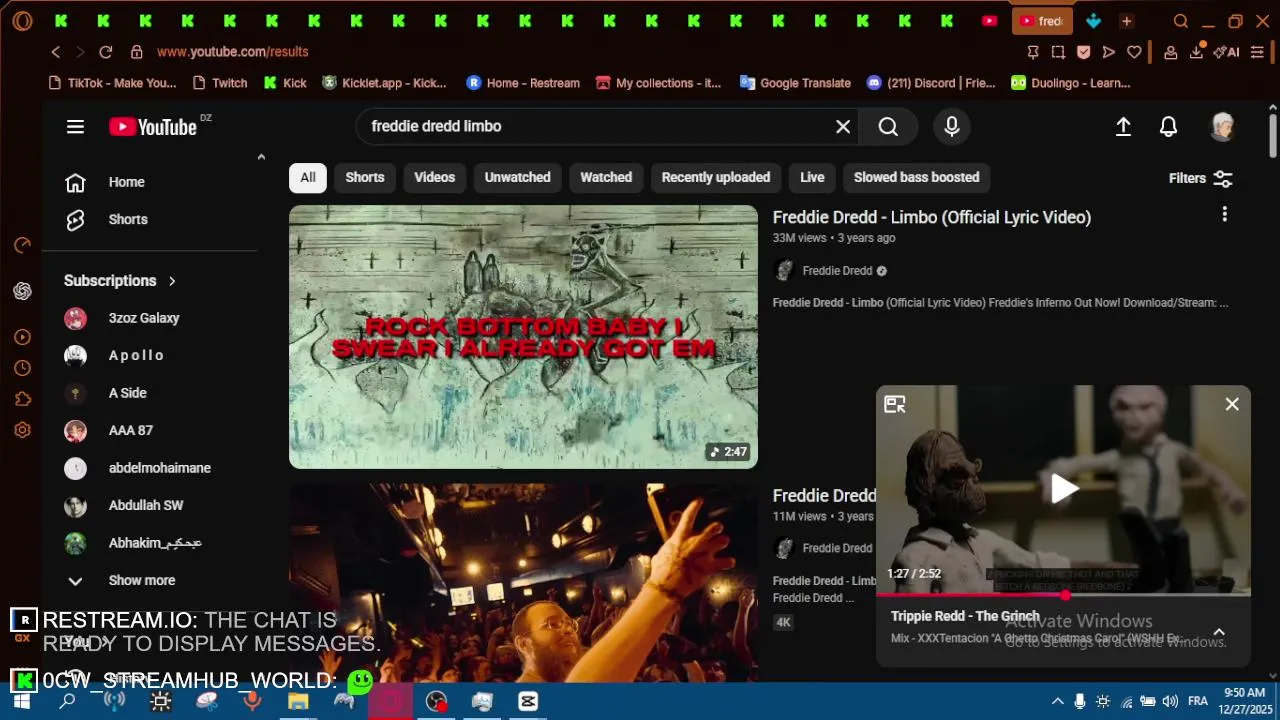This screenshot has width=1280, height=720.
Task: Start voice search with microphone
Action: tap(952, 126)
